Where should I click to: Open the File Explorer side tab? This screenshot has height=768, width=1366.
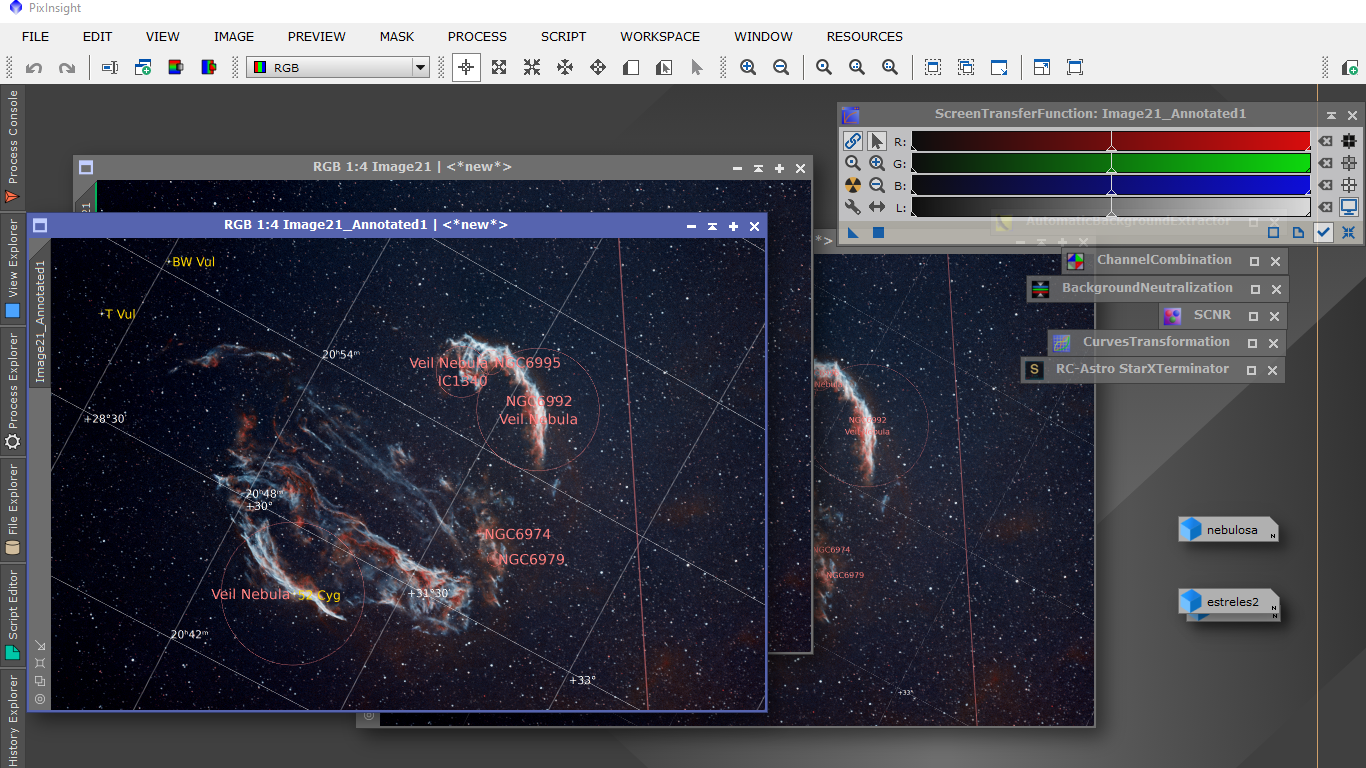tap(12, 509)
